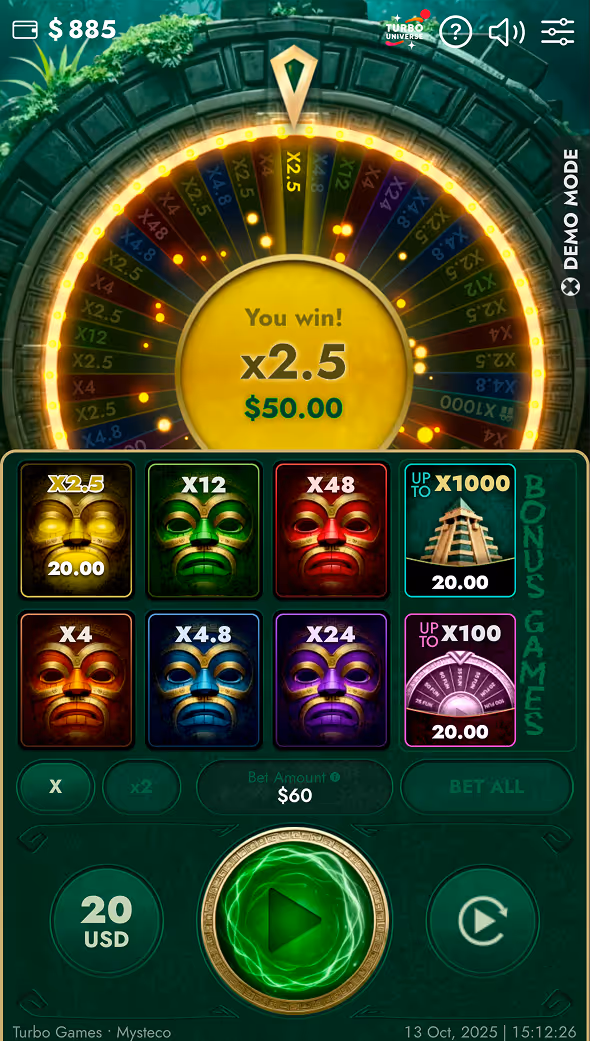
Task: Double the bet with x2 button
Action: [141, 787]
